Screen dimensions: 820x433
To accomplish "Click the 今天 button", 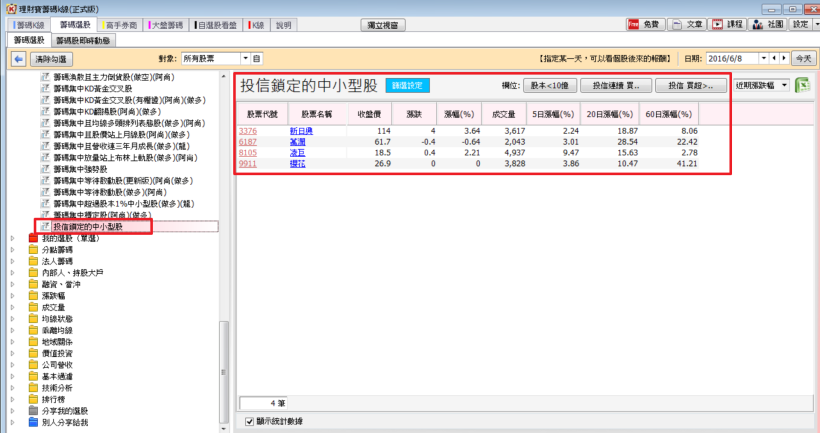I will (x=803, y=59).
